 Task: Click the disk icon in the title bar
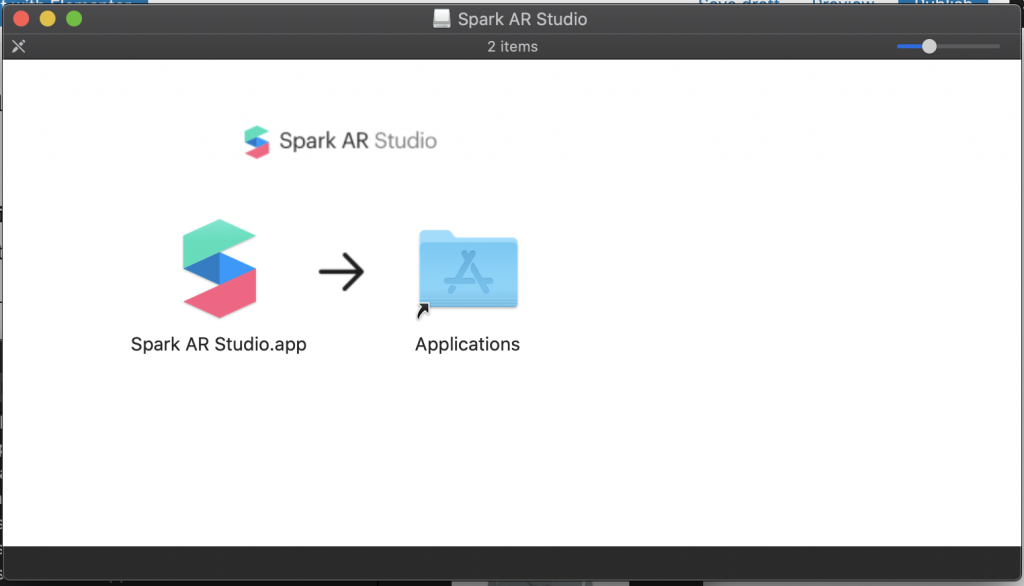(x=441, y=18)
